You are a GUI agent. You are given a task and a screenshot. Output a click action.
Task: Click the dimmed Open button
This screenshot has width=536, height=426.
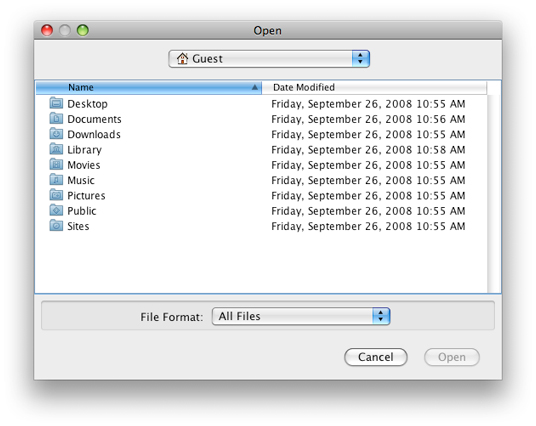point(452,357)
